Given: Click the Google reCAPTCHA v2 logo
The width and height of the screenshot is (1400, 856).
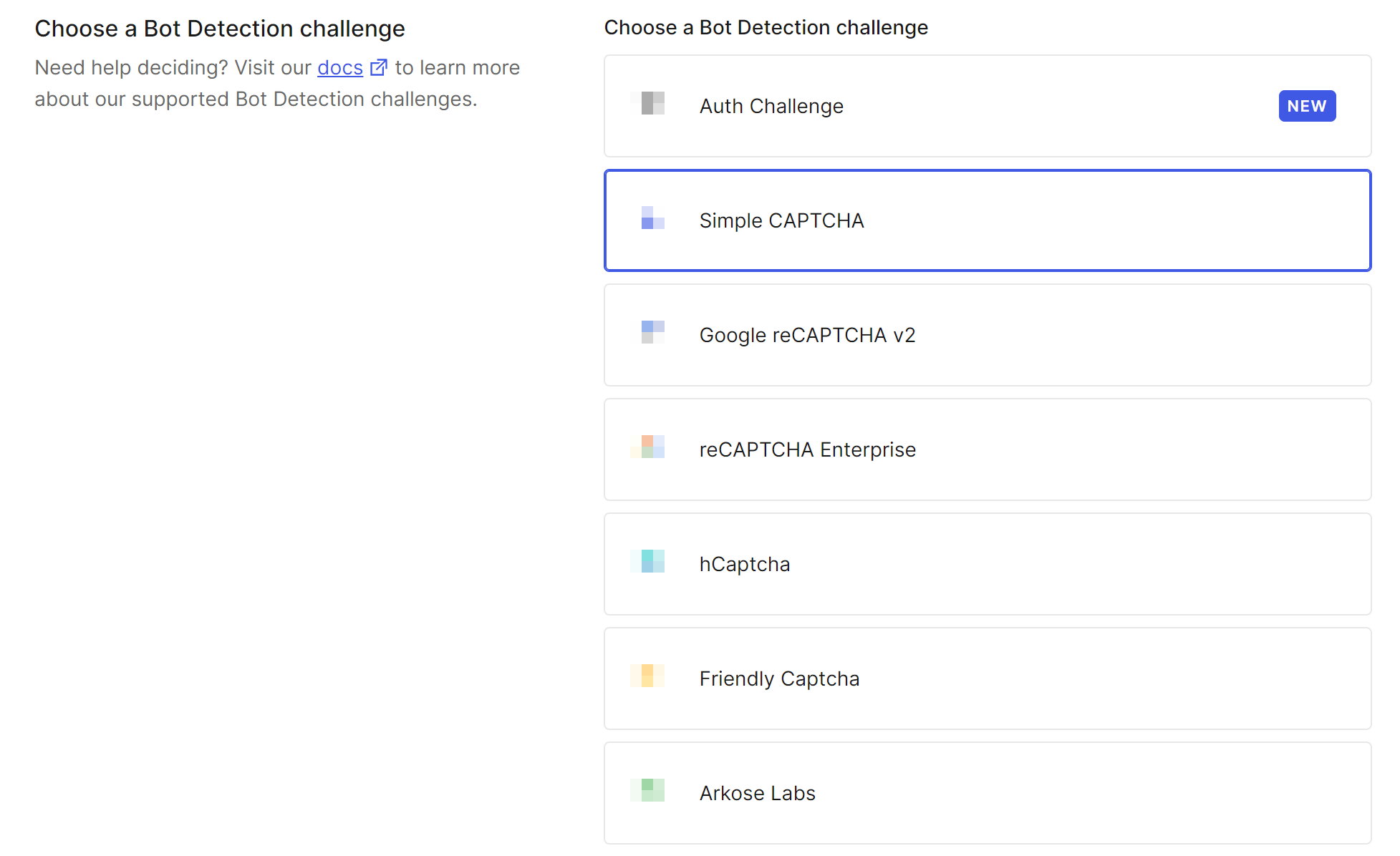Looking at the screenshot, I should click(x=652, y=332).
